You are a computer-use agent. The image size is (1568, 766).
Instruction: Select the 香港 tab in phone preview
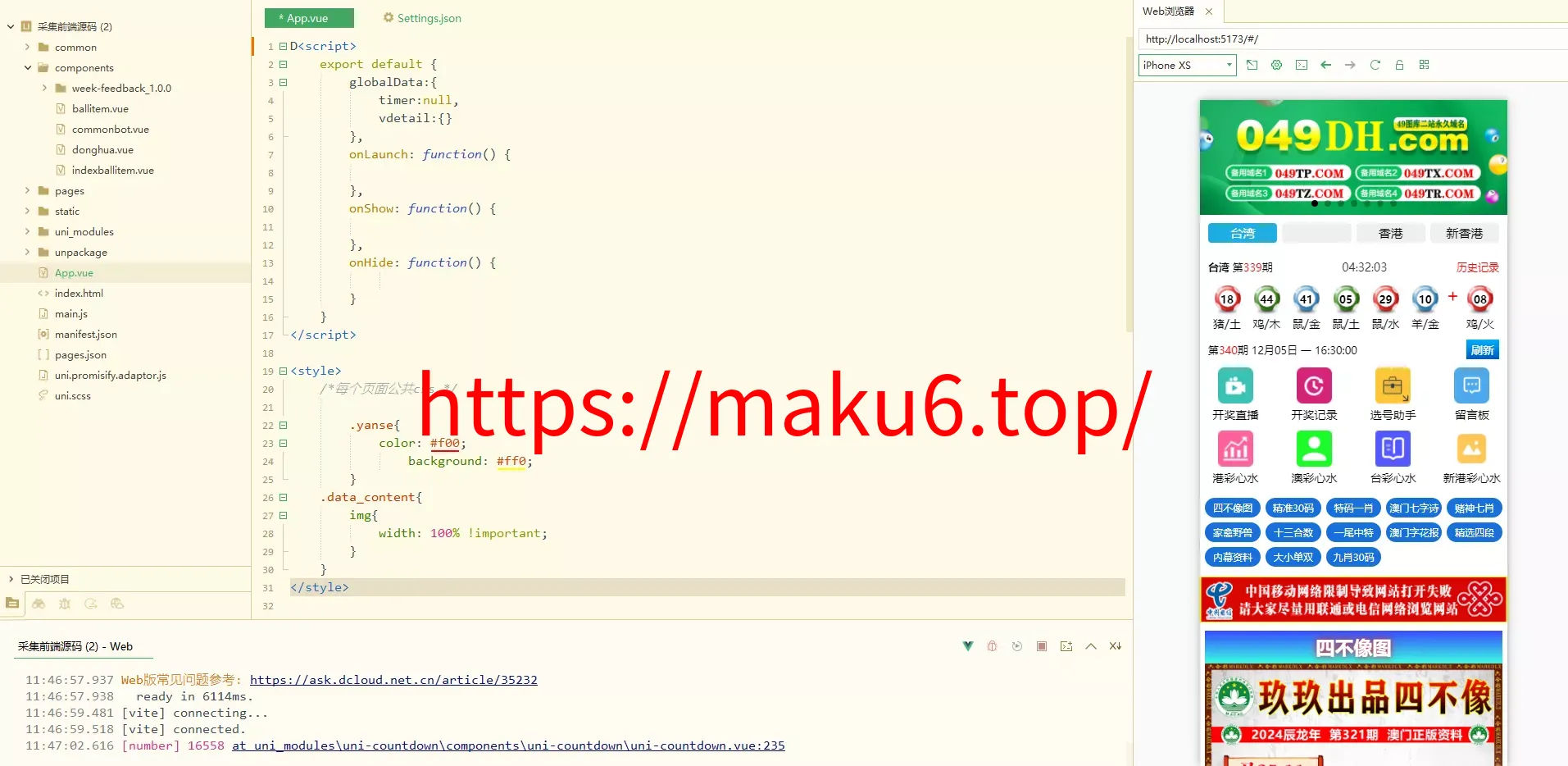point(1391,234)
